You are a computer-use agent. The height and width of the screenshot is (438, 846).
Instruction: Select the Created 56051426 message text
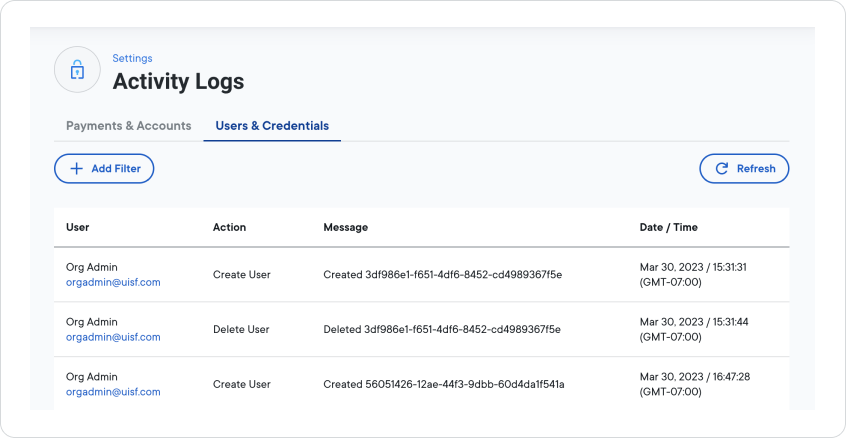click(444, 384)
